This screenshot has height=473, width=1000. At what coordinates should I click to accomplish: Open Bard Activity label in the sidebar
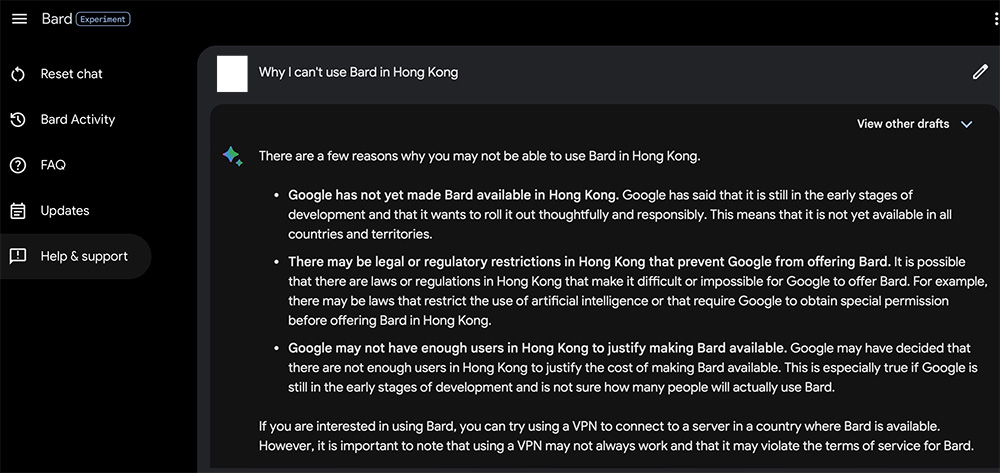(78, 120)
